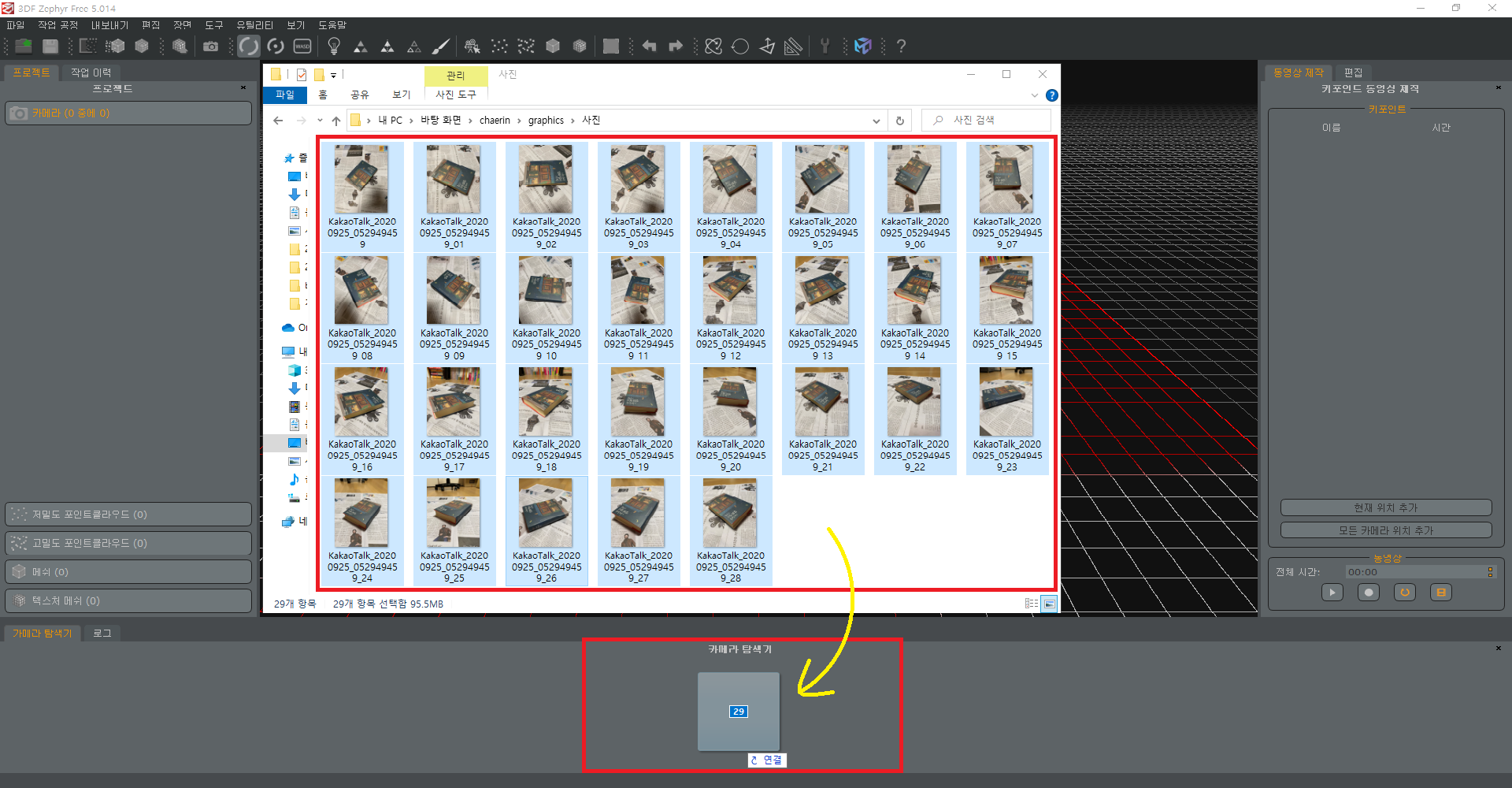The image size is (1512, 788).
Task: Open new project icon in Zephyr toolbar
Action: coord(24,46)
